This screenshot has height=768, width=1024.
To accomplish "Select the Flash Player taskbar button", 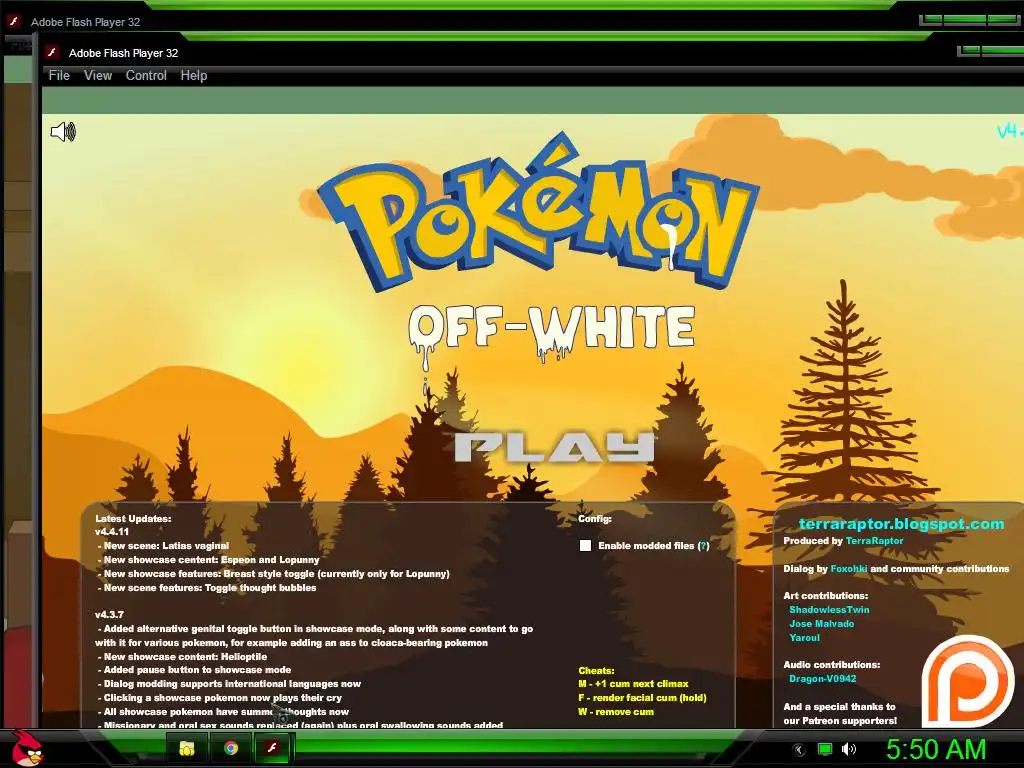I will [x=273, y=748].
